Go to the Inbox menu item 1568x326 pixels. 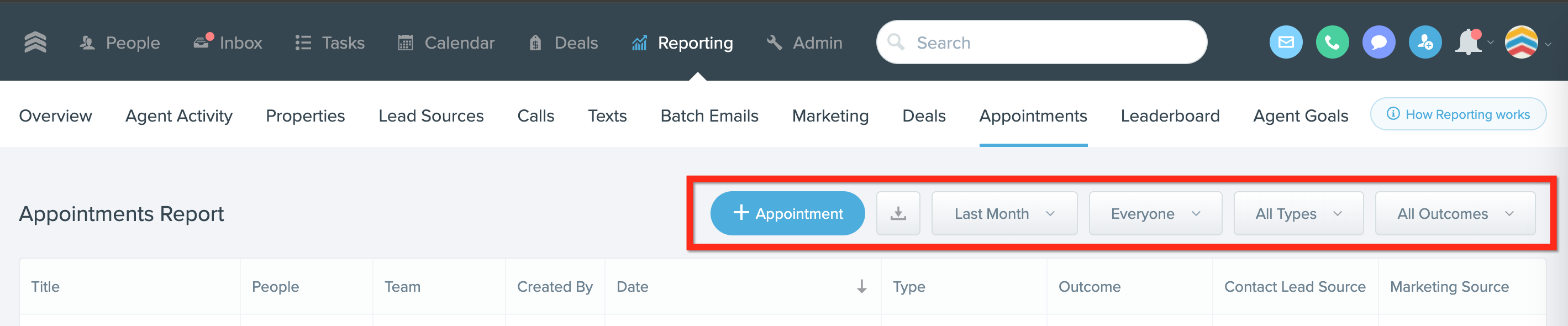click(228, 43)
